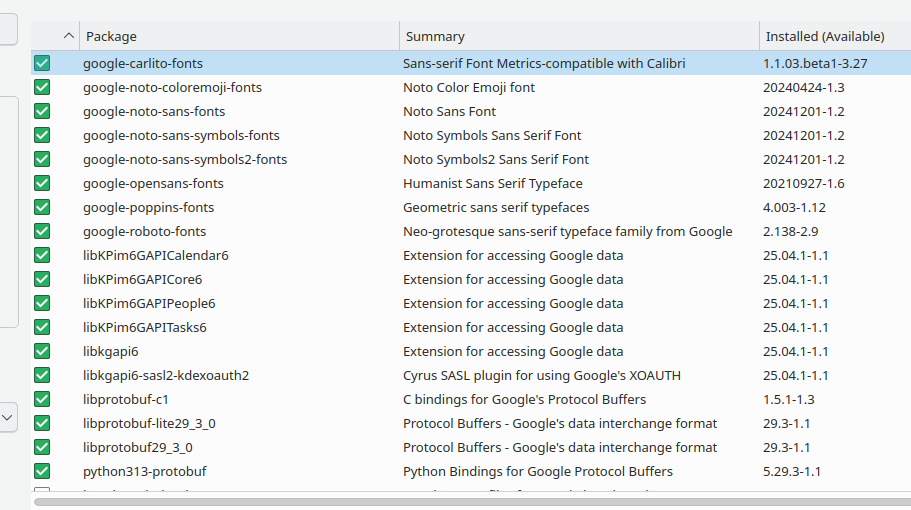Toggle the libKPim6GAPIPeople6 checkbox
The width and height of the screenshot is (911, 510).
tap(42, 303)
